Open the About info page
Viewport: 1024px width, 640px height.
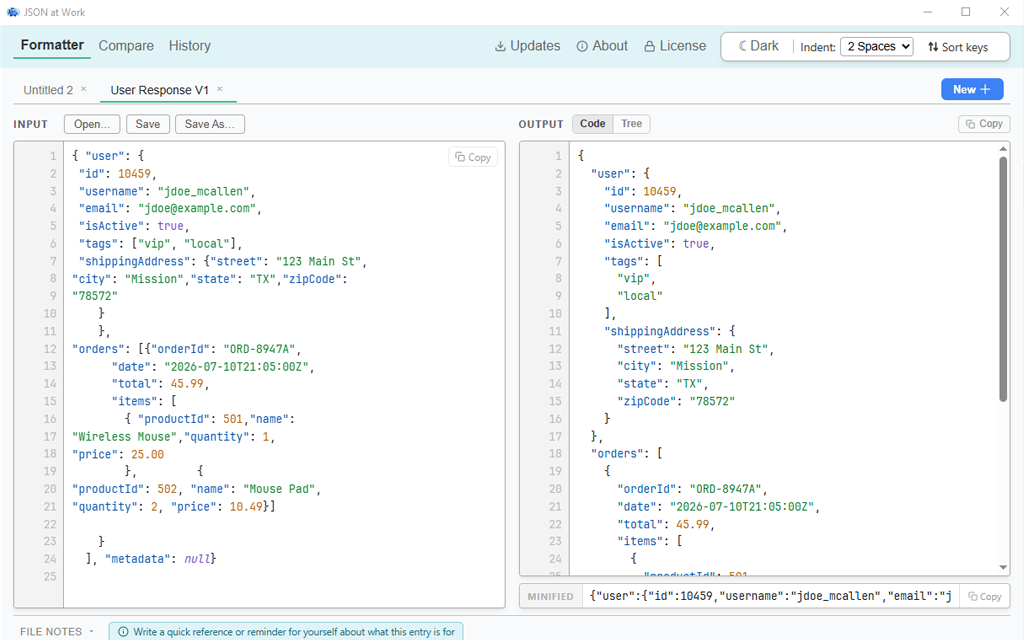(602, 46)
